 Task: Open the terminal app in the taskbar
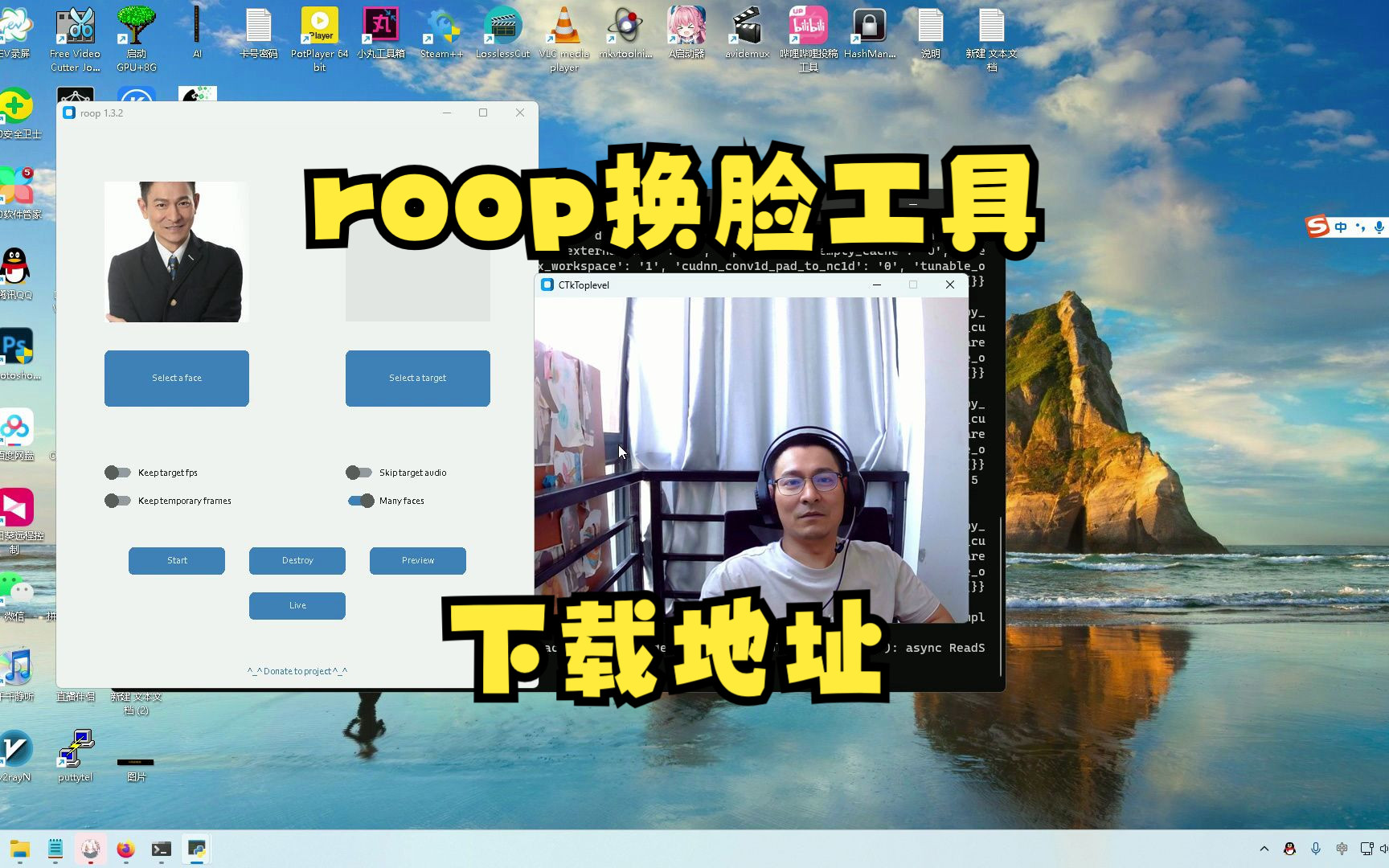(162, 849)
